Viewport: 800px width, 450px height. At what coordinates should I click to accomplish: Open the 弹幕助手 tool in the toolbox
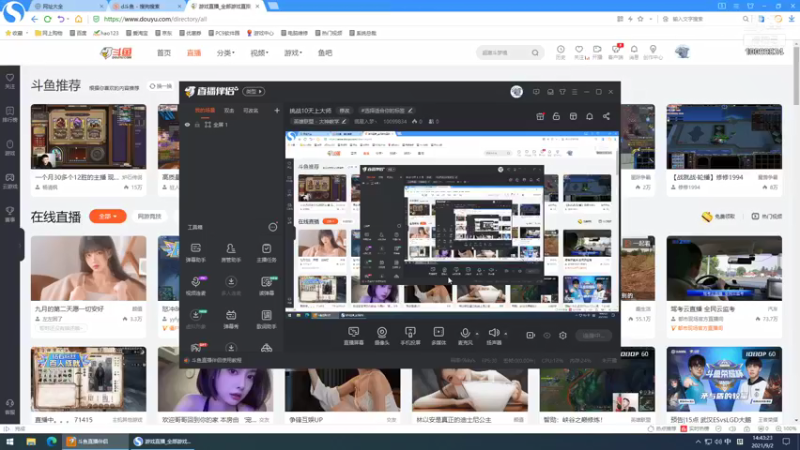195,252
